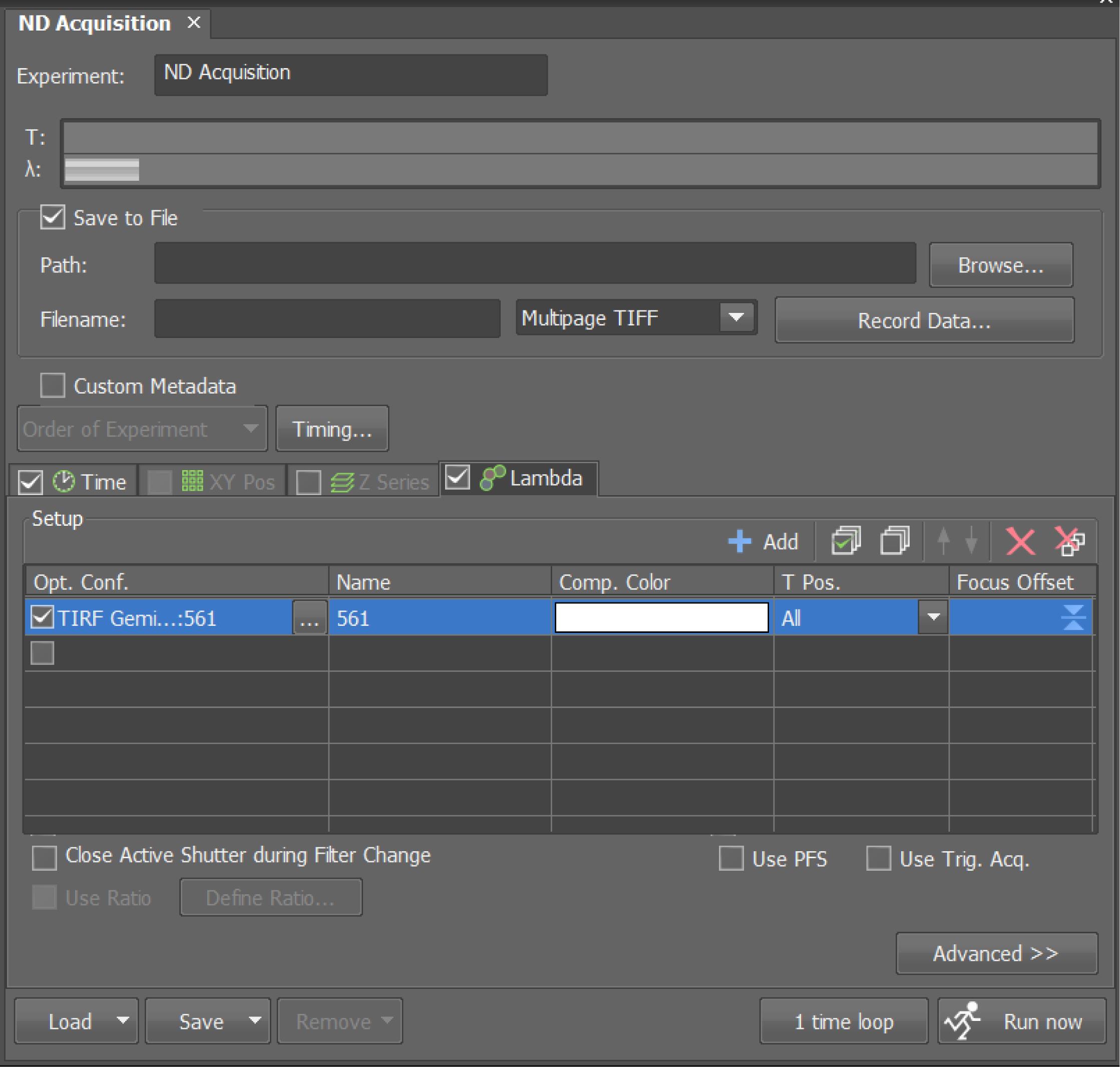Click the XY Pos grid icon
Screen dimensions: 1120x1067
coord(192,481)
